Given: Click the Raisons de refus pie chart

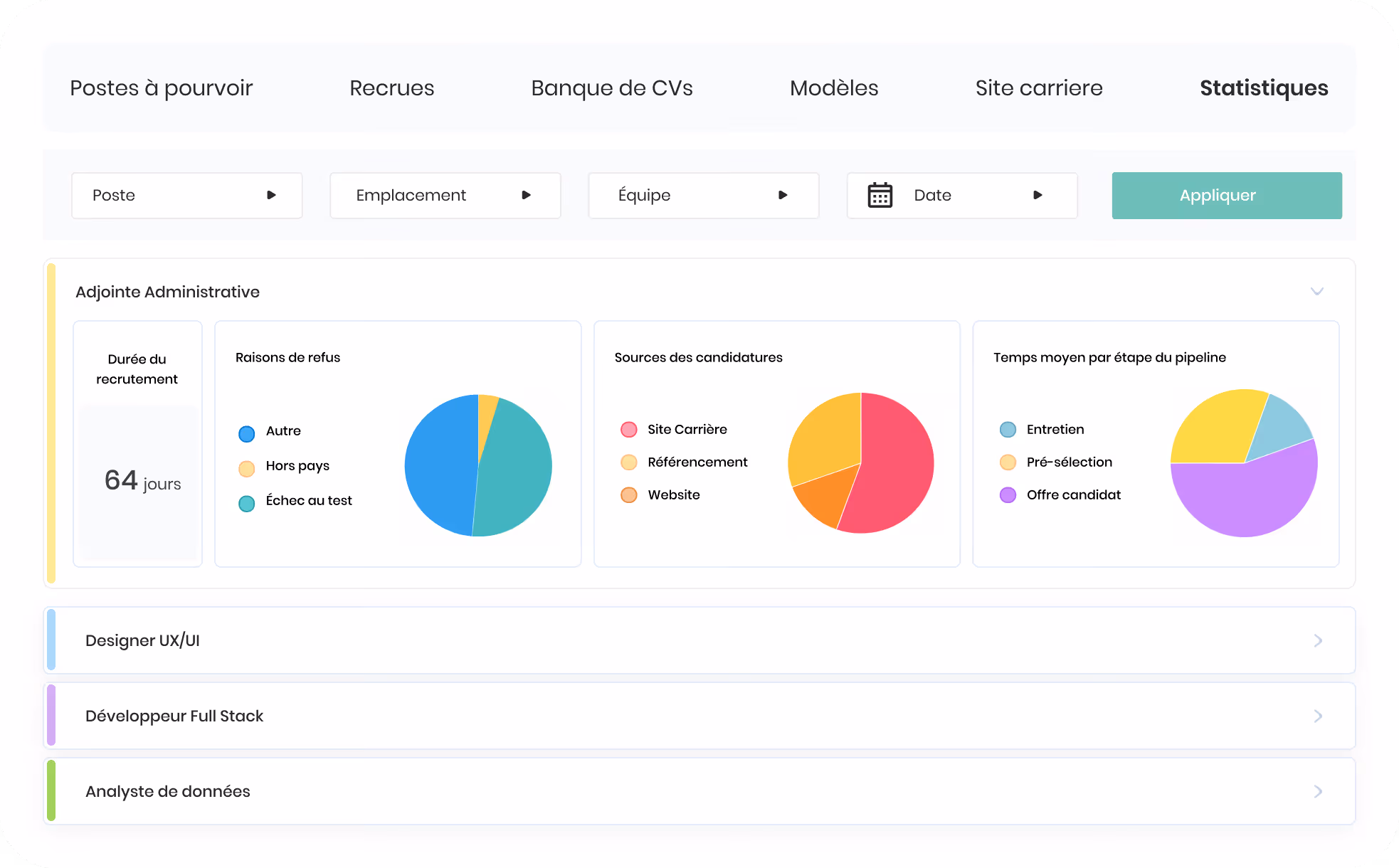Looking at the screenshot, I should [x=478, y=465].
